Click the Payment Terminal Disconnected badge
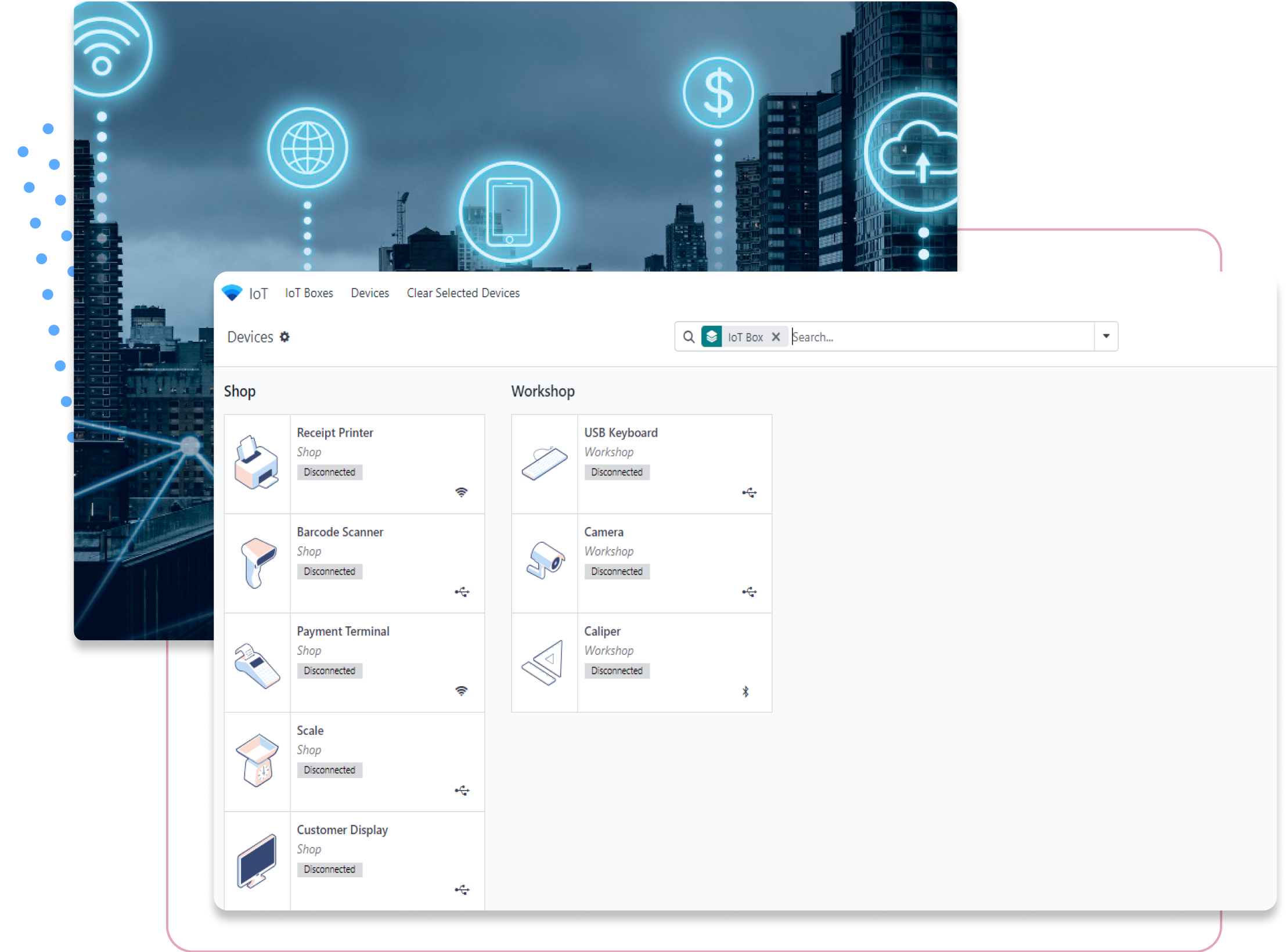 (x=329, y=671)
